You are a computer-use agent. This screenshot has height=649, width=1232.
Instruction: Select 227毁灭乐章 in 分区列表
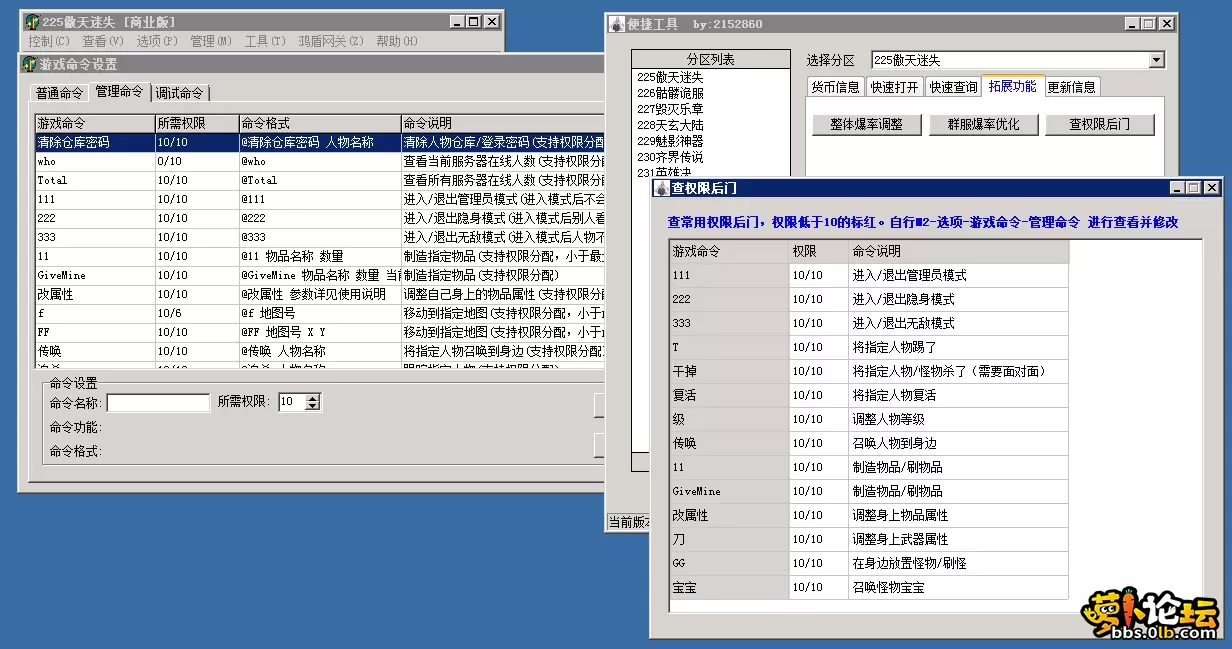point(710,109)
